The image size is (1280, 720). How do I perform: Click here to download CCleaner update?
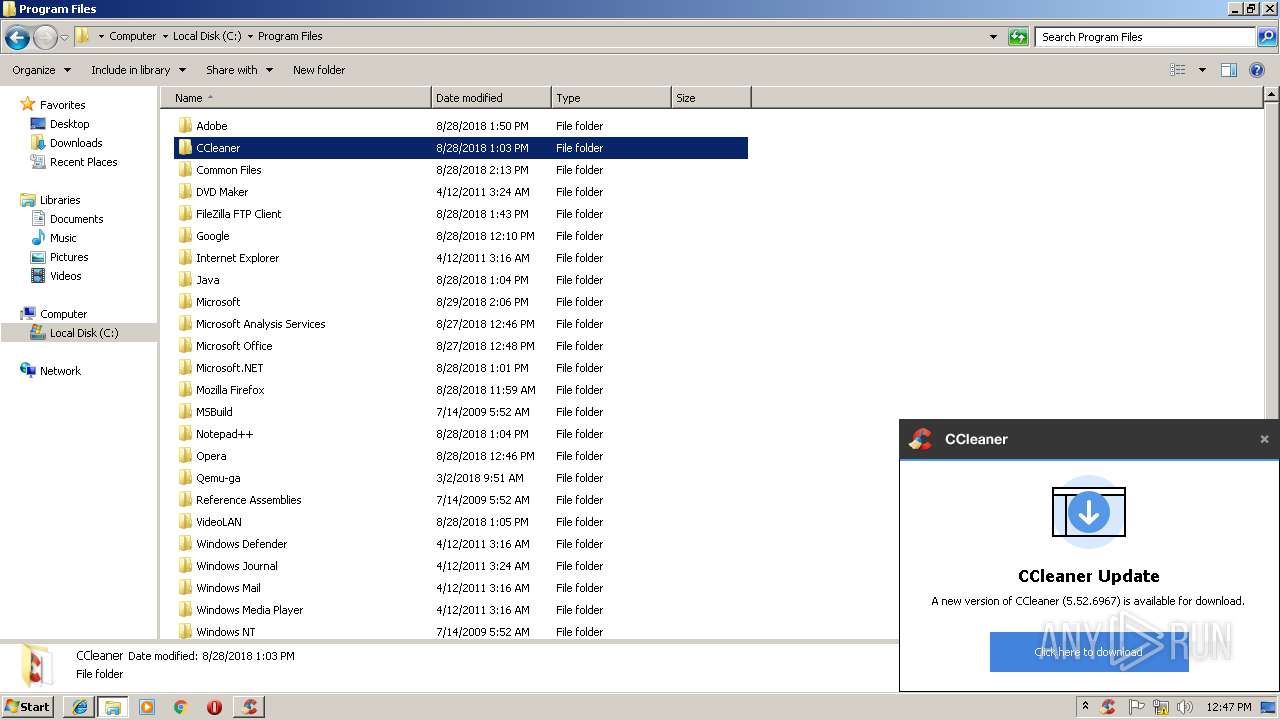pos(1089,652)
